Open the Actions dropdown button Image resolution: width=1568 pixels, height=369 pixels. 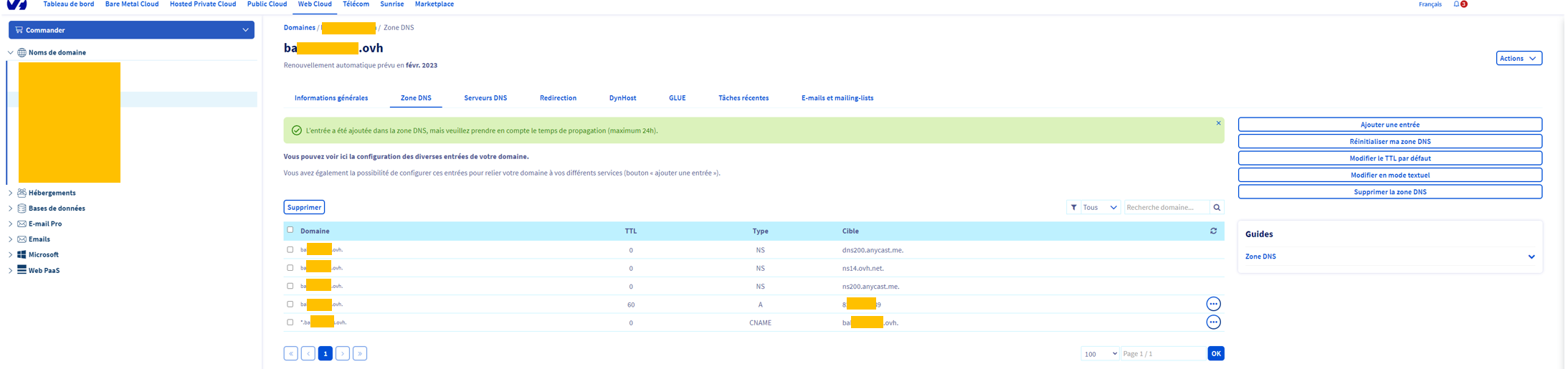1518,58
